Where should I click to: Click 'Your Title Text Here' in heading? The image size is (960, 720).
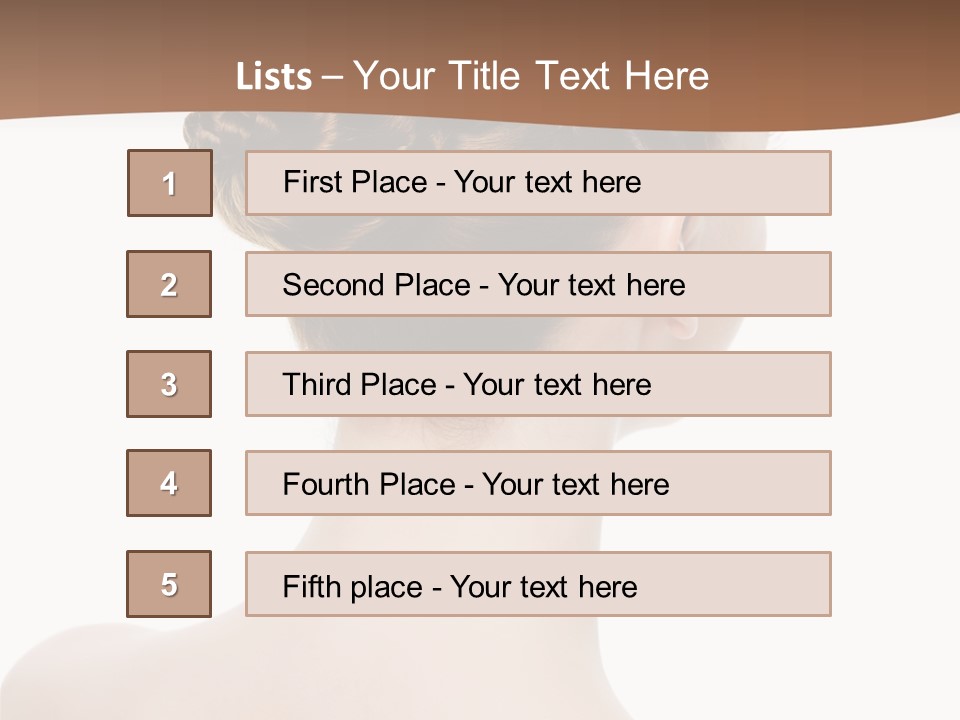coord(531,77)
